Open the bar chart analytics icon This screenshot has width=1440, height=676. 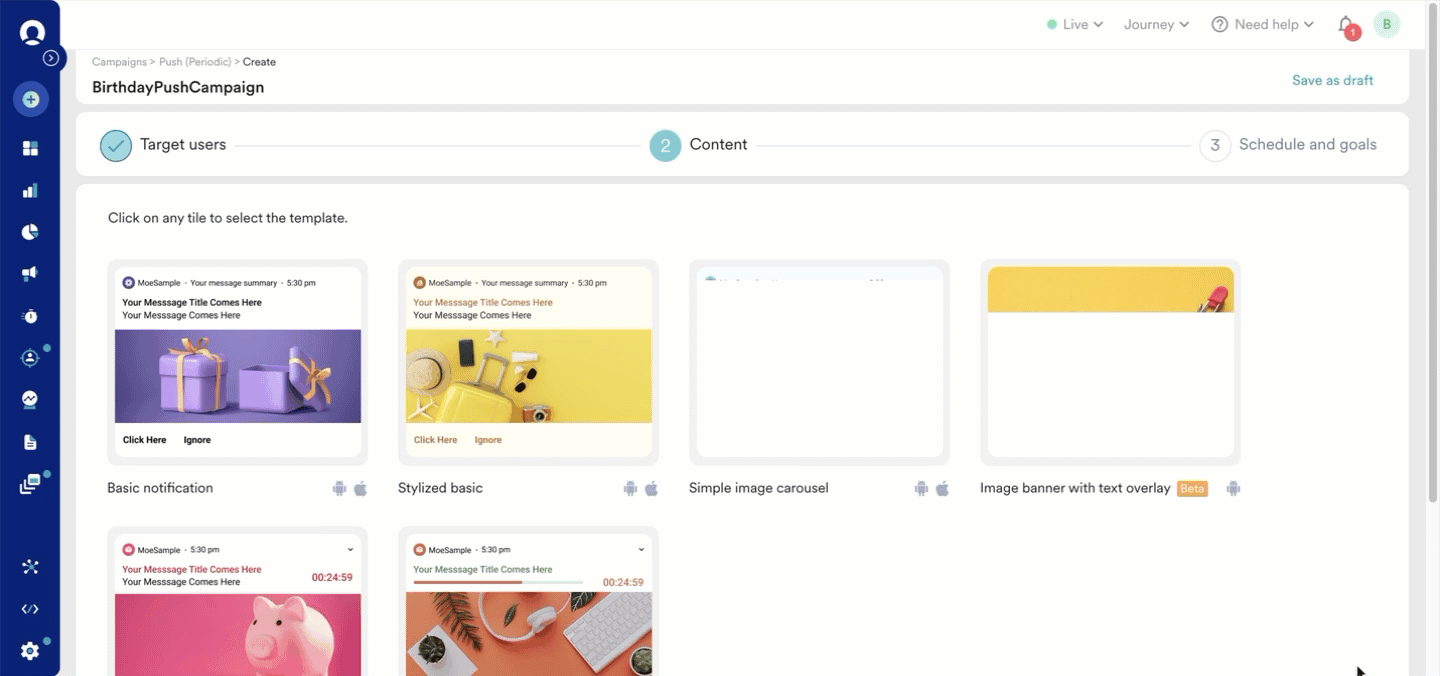(x=30, y=190)
